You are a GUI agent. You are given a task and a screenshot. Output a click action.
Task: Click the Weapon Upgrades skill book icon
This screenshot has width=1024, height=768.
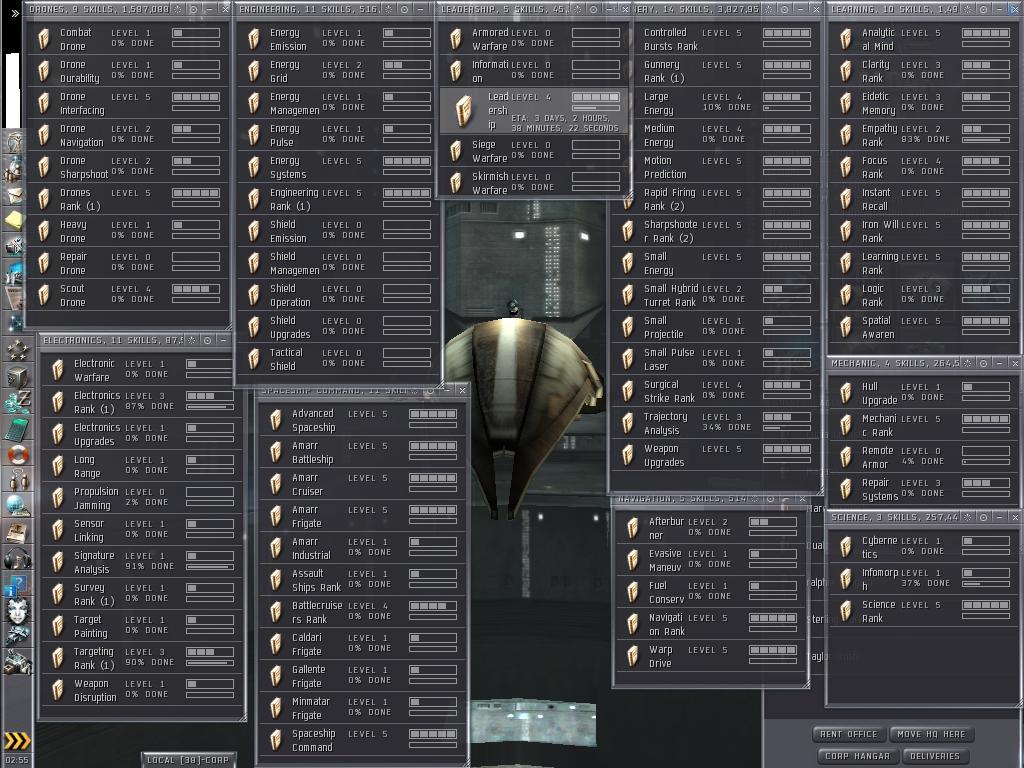[x=628, y=455]
